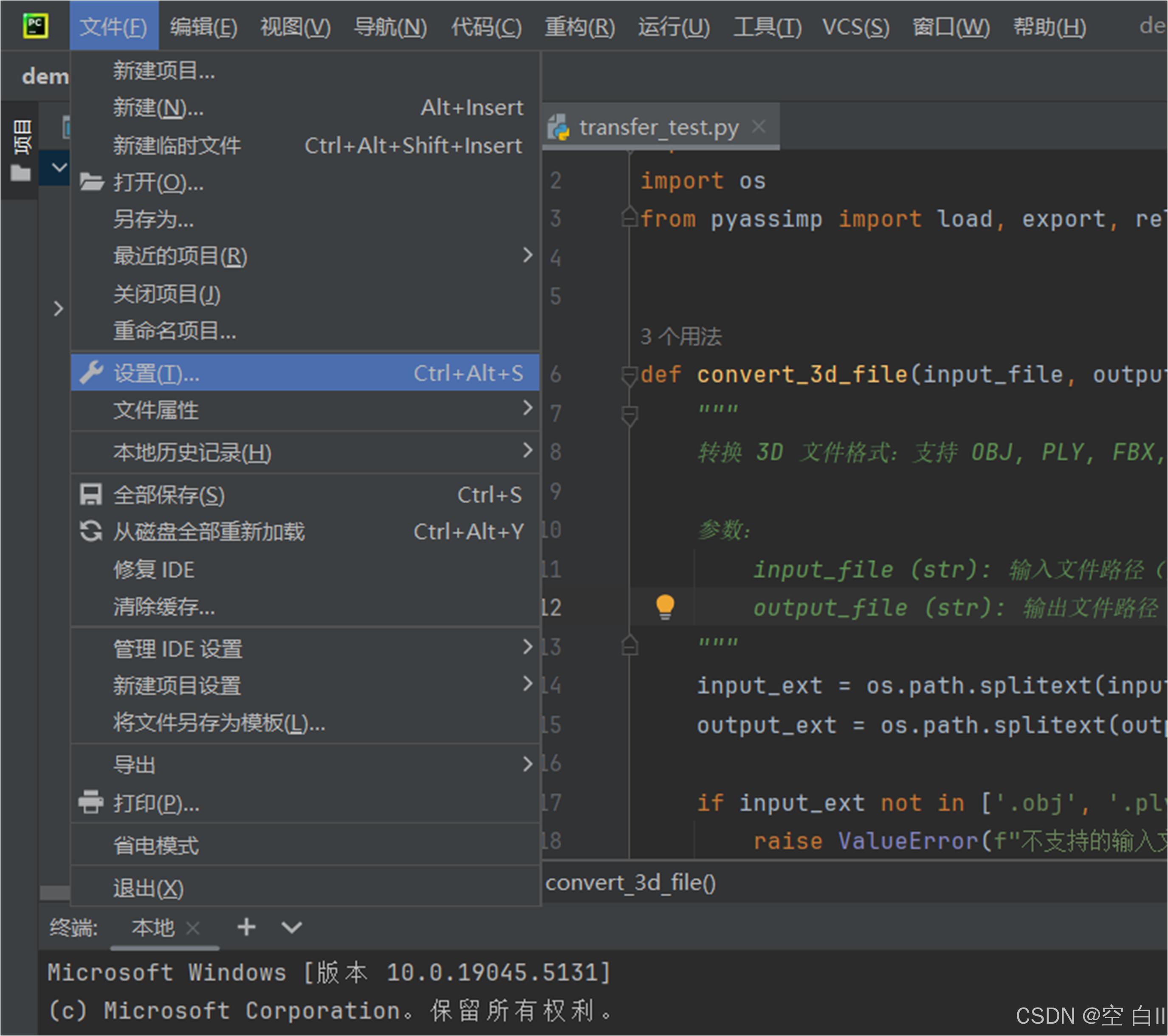Click the PyCharm logo icon
The image size is (1168, 1036).
pos(35,26)
